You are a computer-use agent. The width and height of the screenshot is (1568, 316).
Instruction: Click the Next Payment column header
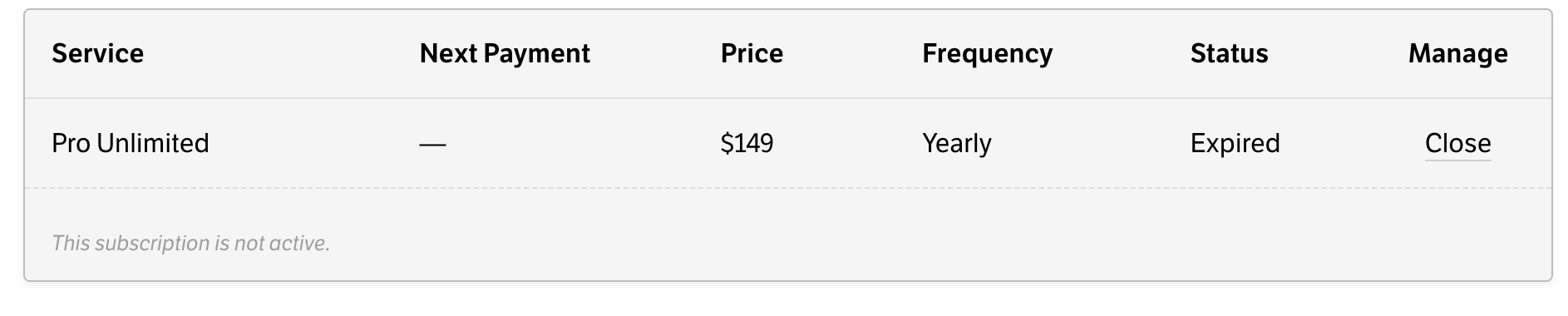[505, 53]
